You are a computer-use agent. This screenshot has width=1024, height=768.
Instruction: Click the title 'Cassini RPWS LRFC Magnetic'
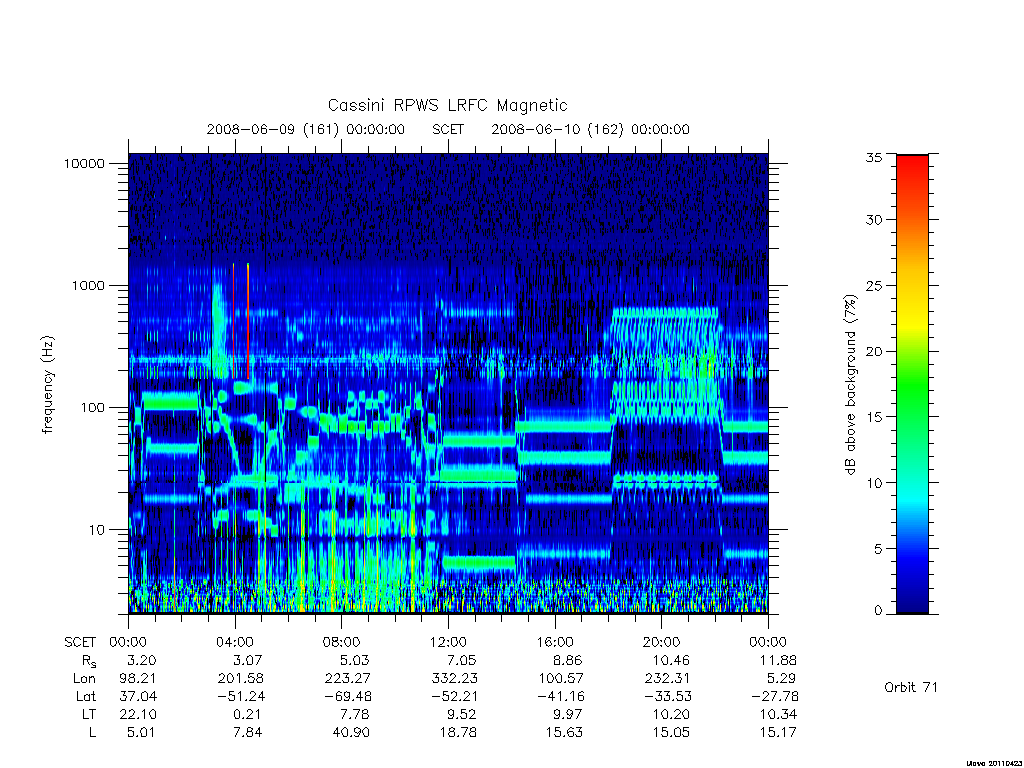click(447, 105)
